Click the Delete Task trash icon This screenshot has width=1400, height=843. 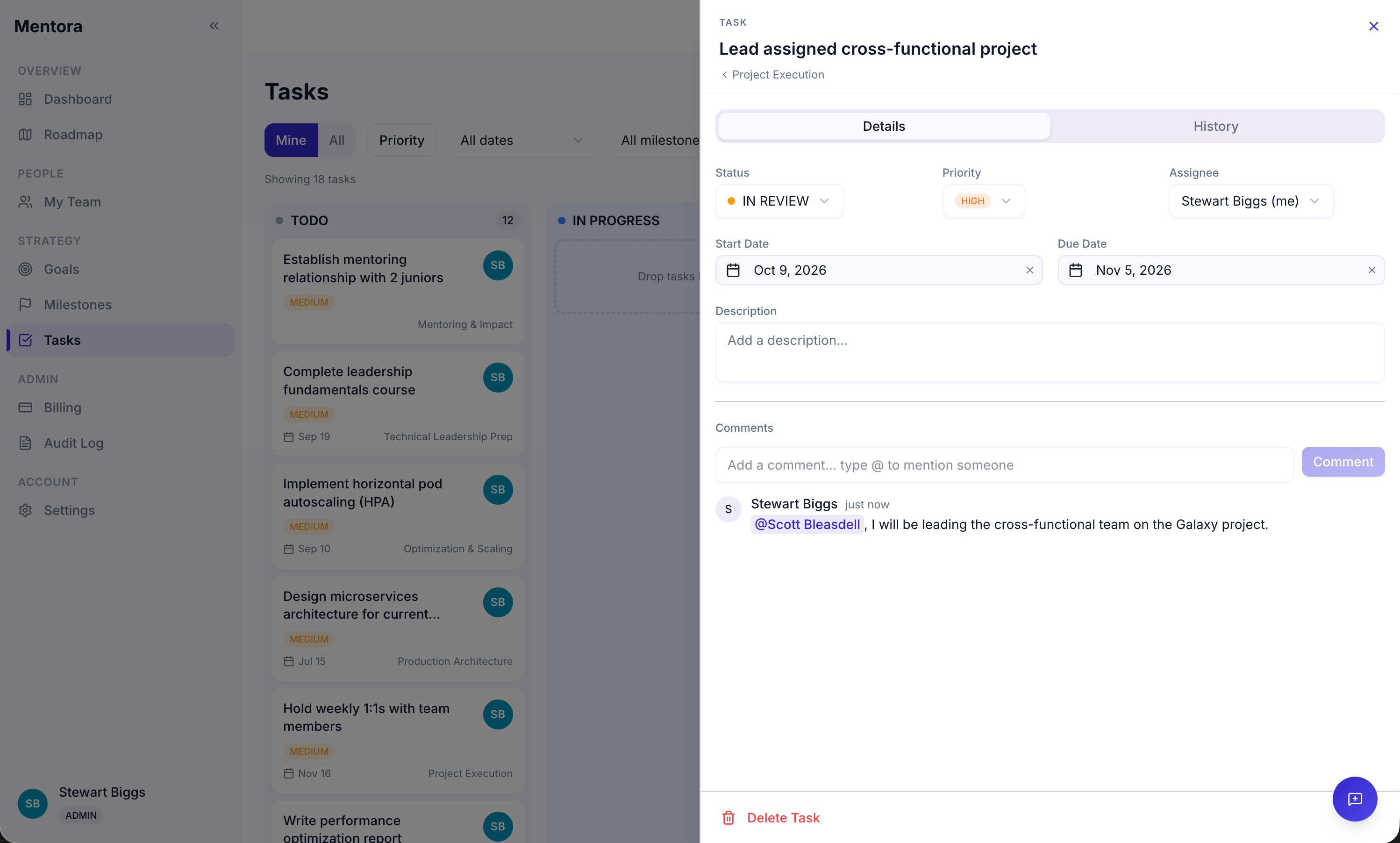(x=728, y=817)
